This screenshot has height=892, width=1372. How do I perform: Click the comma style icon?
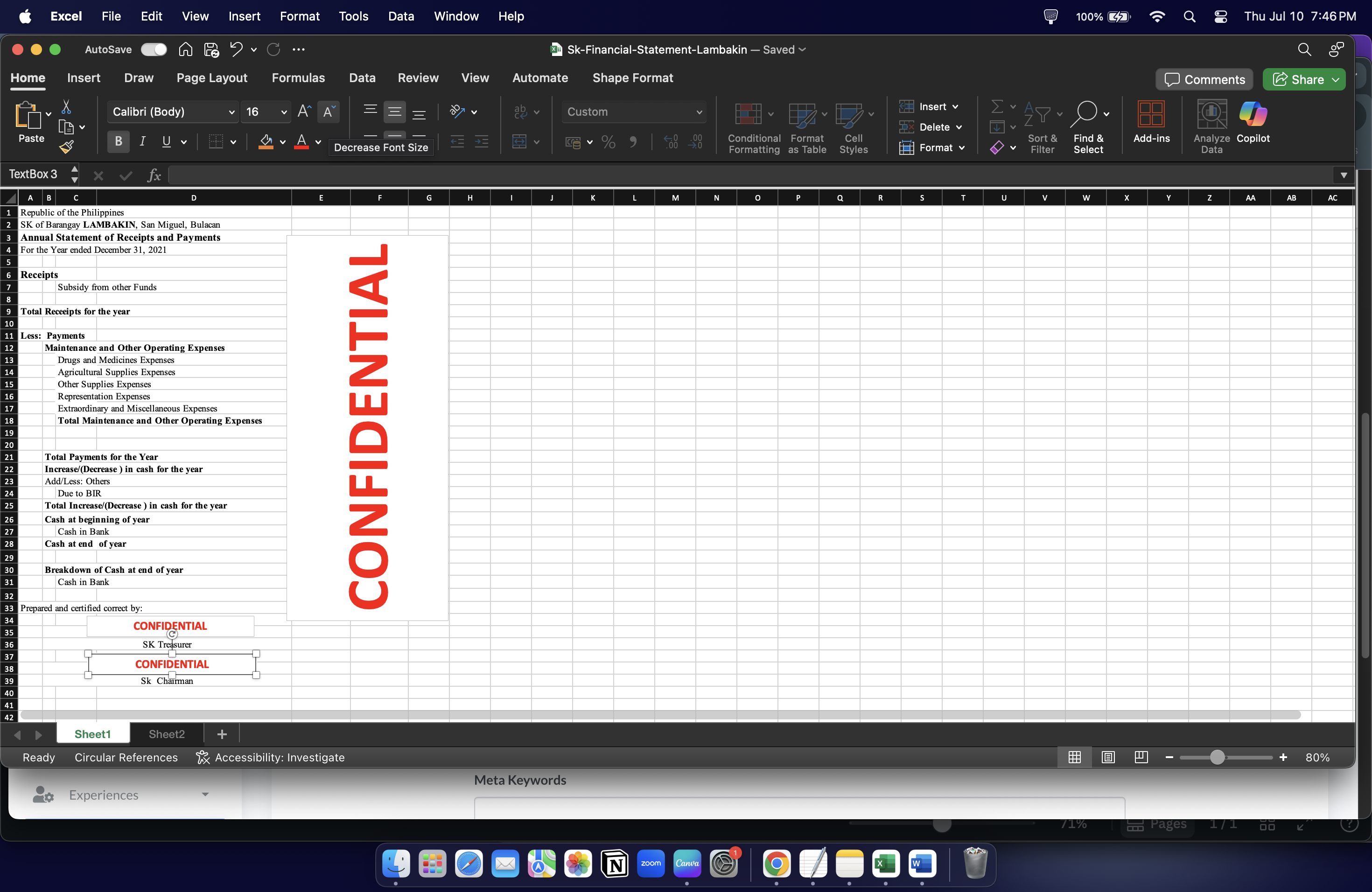pos(634,141)
